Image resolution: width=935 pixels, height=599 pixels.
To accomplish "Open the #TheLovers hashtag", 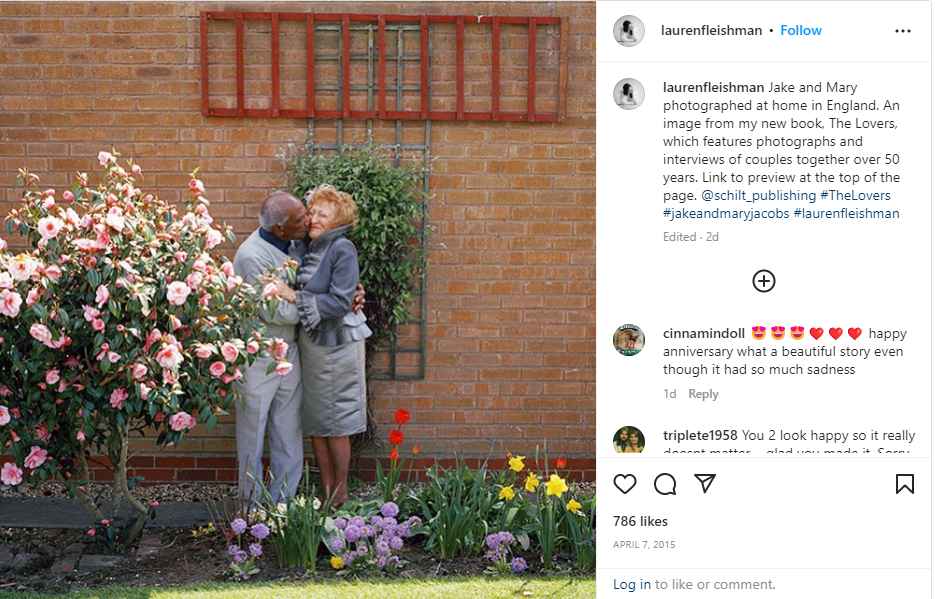I will point(855,195).
